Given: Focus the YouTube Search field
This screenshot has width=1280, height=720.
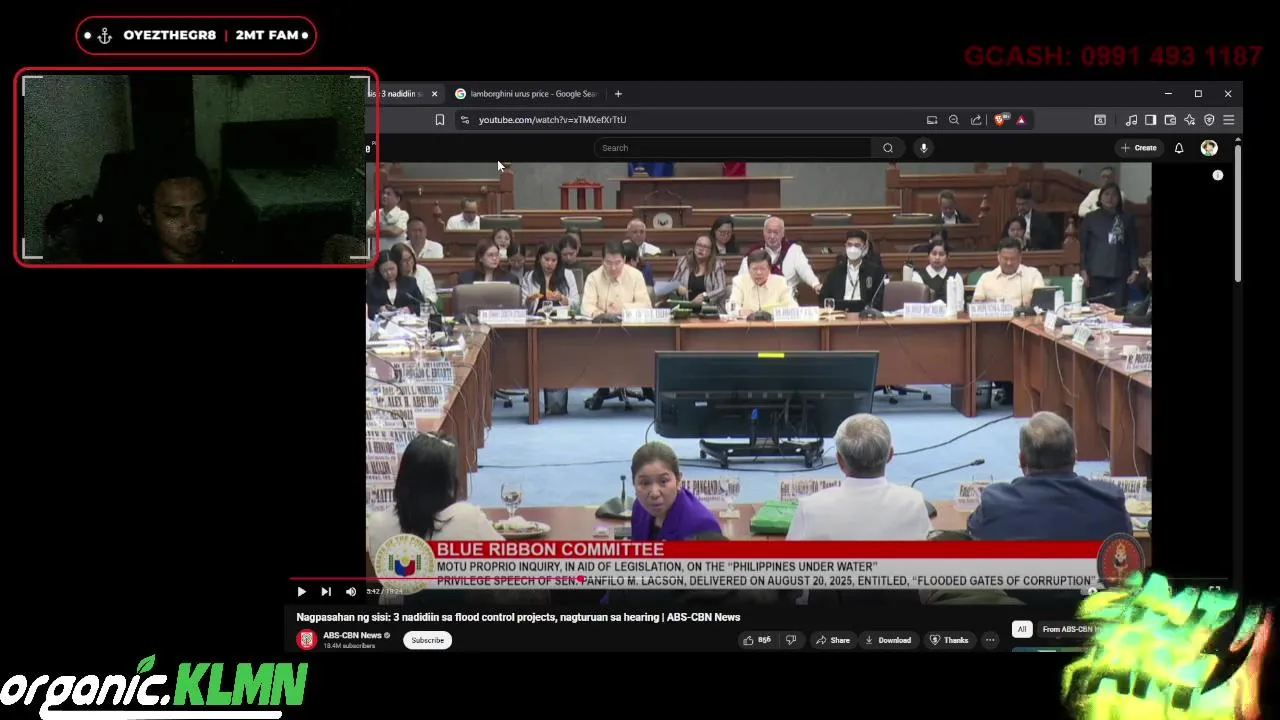Looking at the screenshot, I should click(733, 148).
